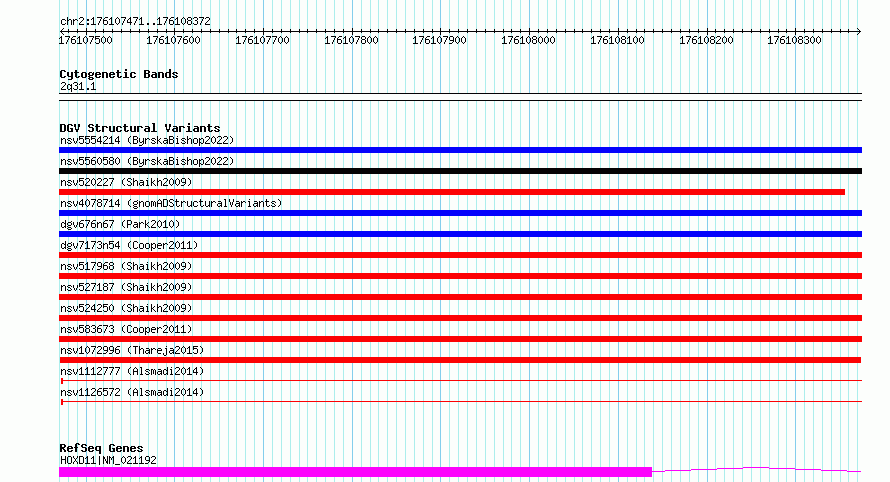The image size is (890, 482).
Task: Click the thin magenta HOXD11 intron line
Action: click(x=757, y=470)
